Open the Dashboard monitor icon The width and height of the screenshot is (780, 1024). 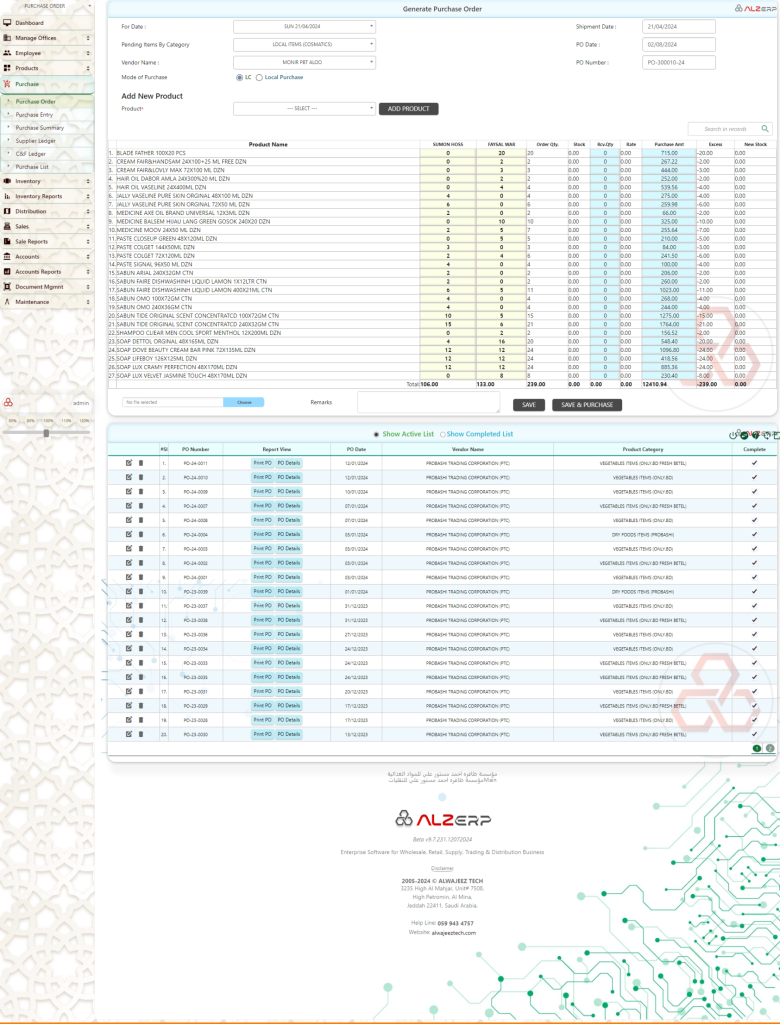point(7,23)
